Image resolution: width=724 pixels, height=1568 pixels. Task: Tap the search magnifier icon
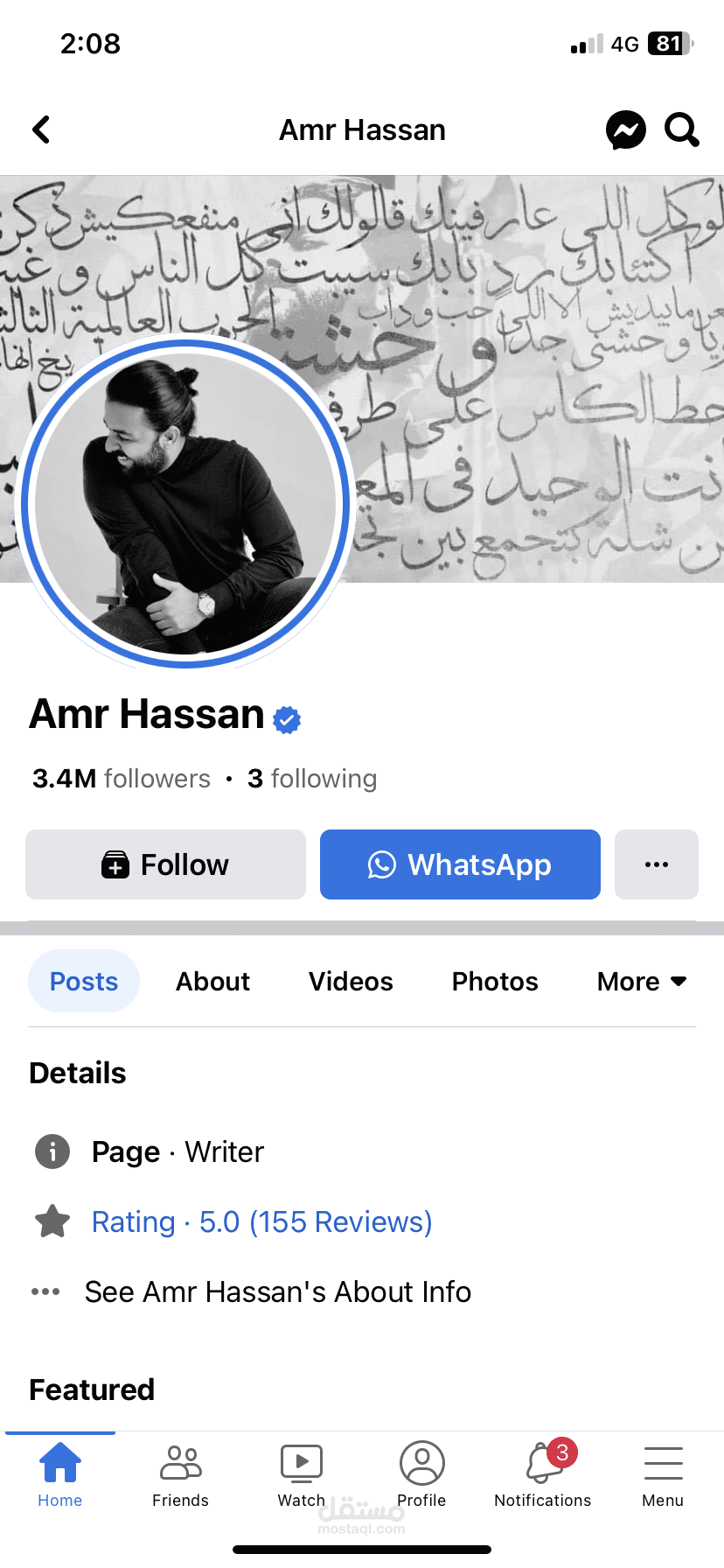682,129
